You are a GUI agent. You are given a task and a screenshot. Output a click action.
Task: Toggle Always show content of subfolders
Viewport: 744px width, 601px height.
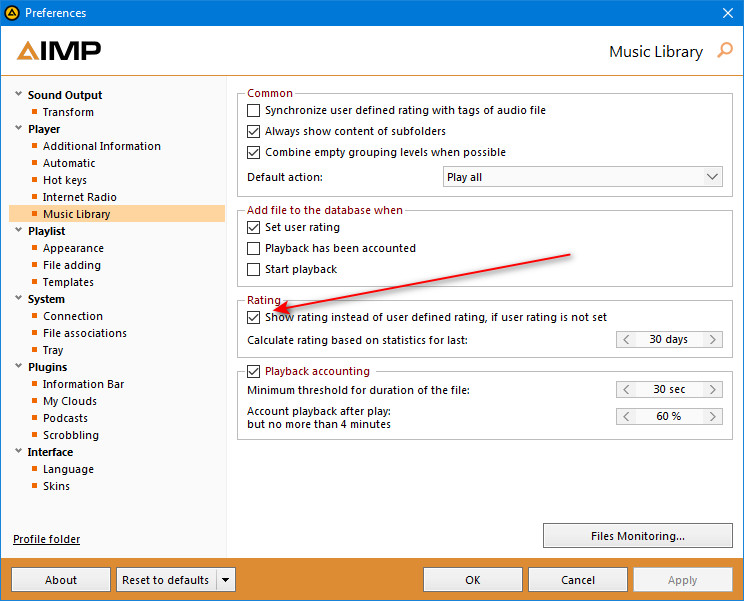coord(253,131)
